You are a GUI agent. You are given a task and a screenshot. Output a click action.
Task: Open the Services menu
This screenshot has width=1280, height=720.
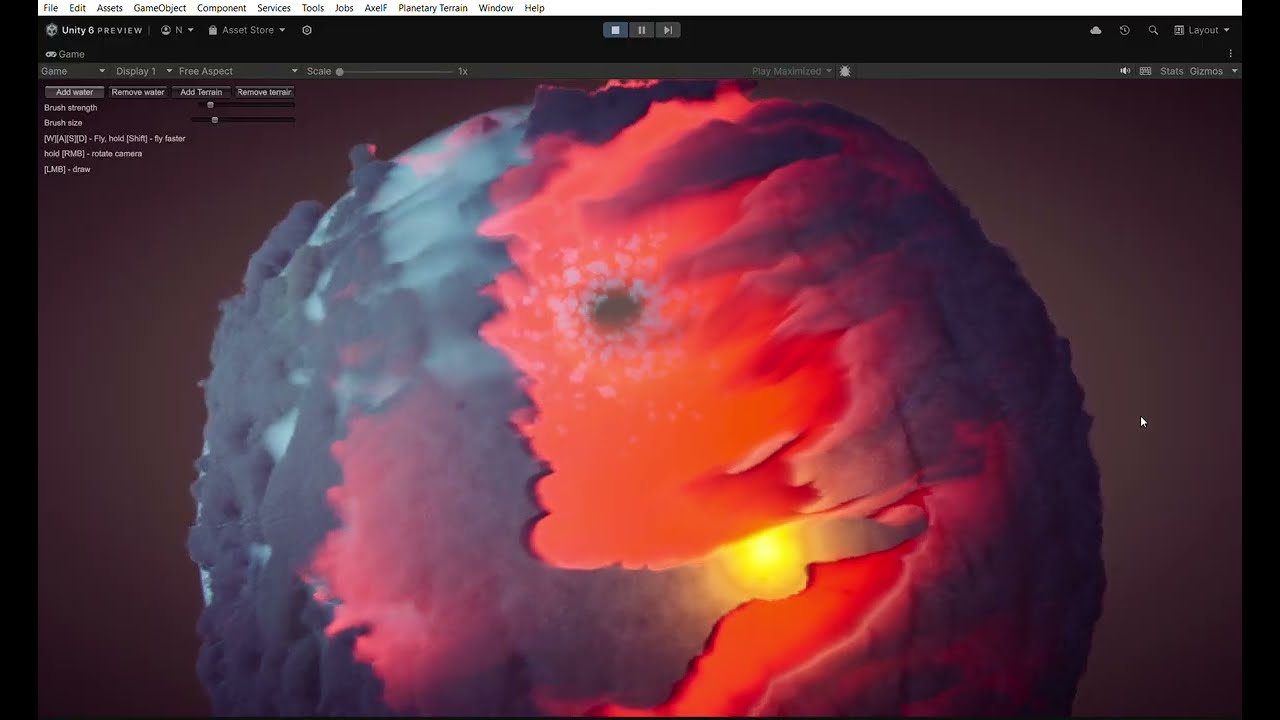[274, 8]
